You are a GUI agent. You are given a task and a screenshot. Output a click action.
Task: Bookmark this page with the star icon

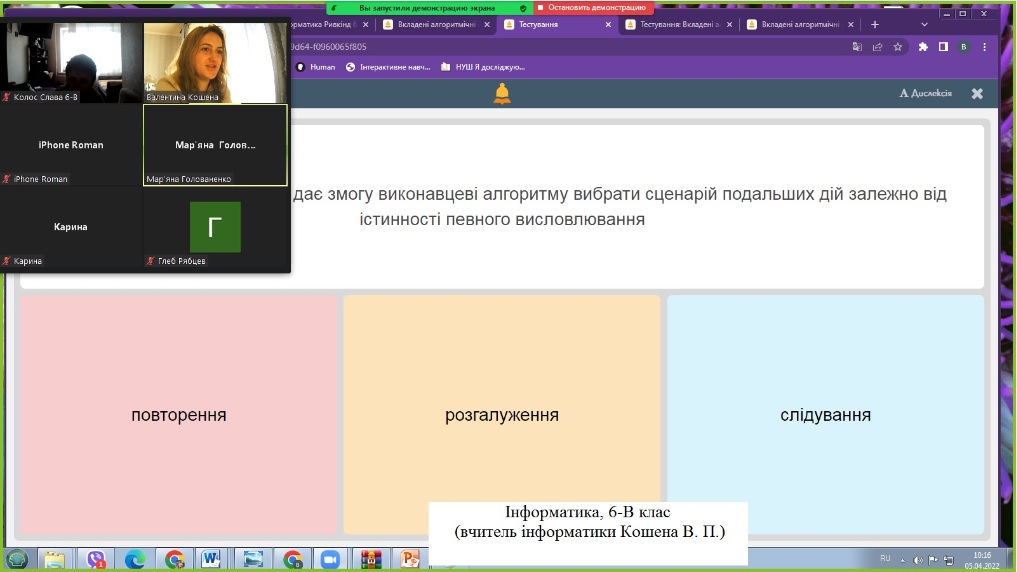tap(898, 46)
